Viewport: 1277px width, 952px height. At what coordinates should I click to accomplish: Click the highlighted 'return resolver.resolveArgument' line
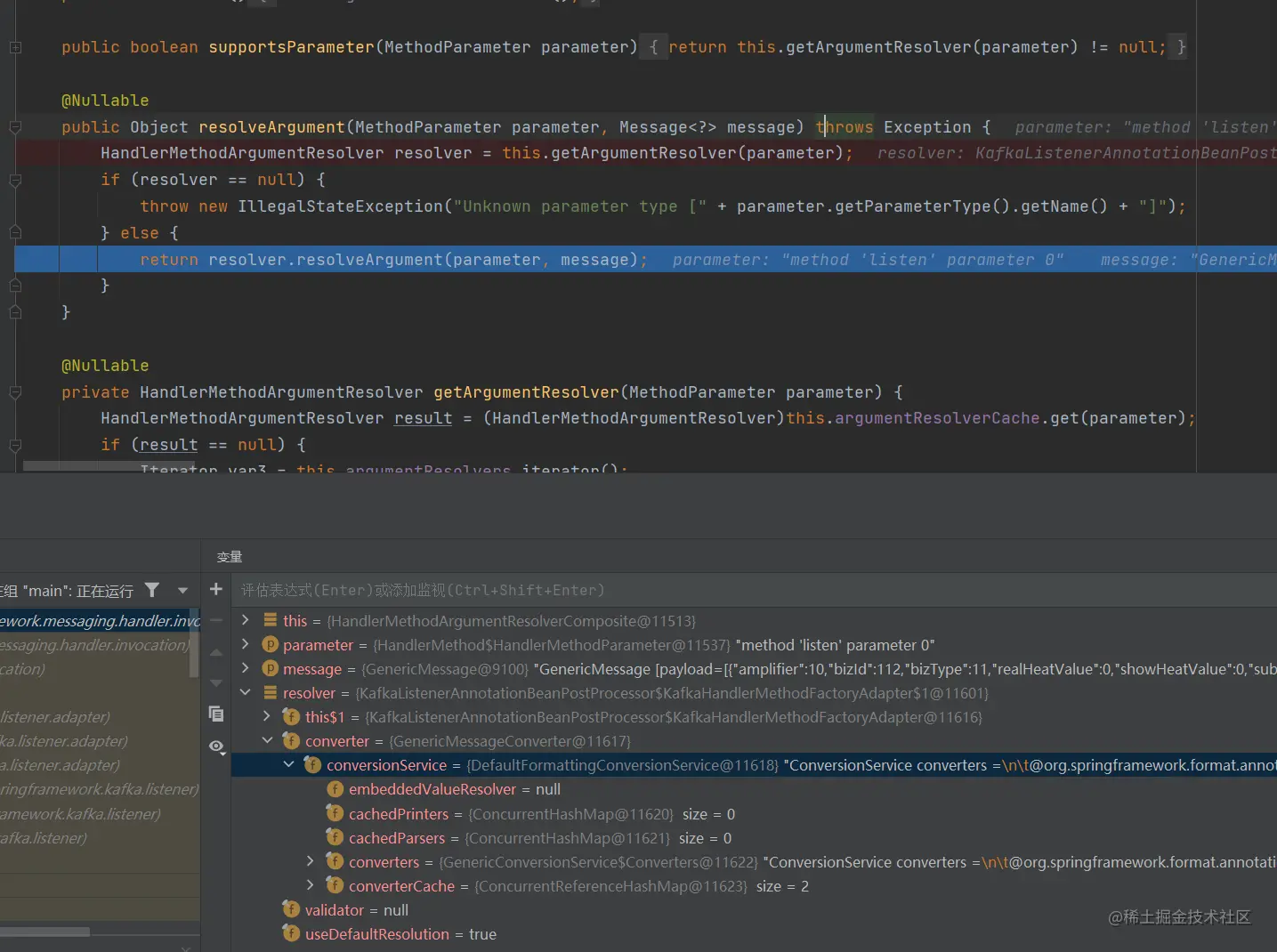pos(645,260)
